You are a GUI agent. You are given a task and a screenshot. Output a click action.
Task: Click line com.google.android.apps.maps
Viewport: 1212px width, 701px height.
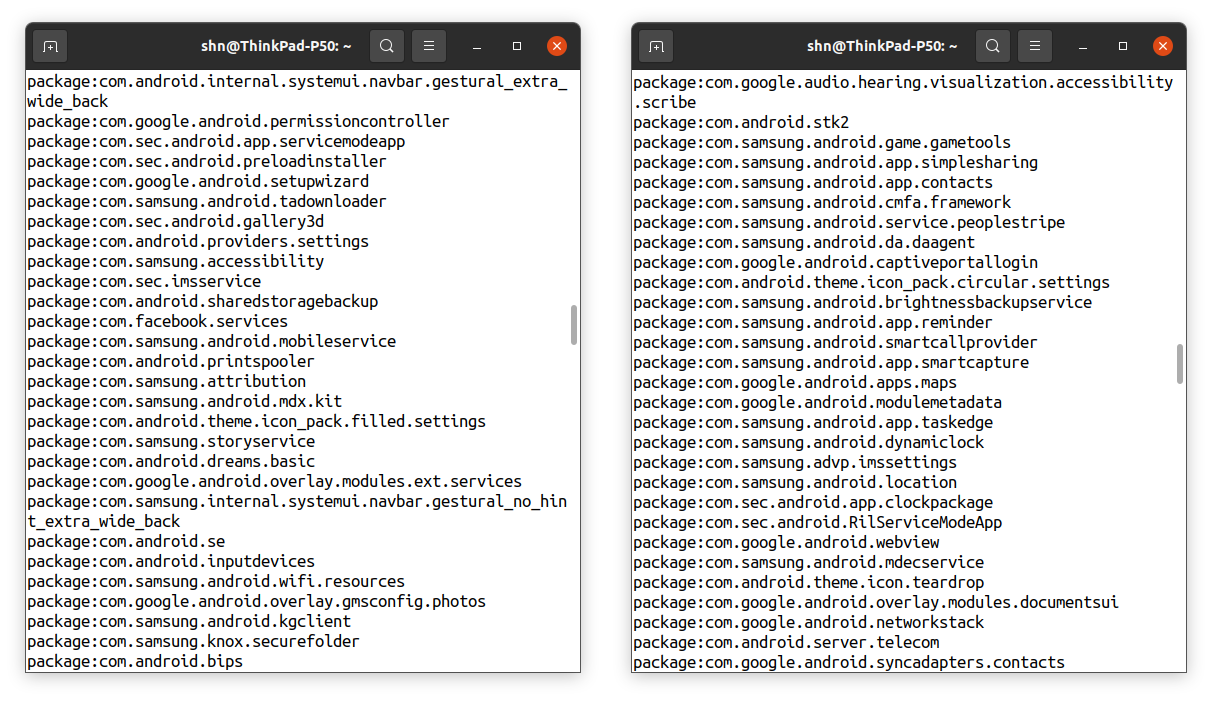pos(795,383)
